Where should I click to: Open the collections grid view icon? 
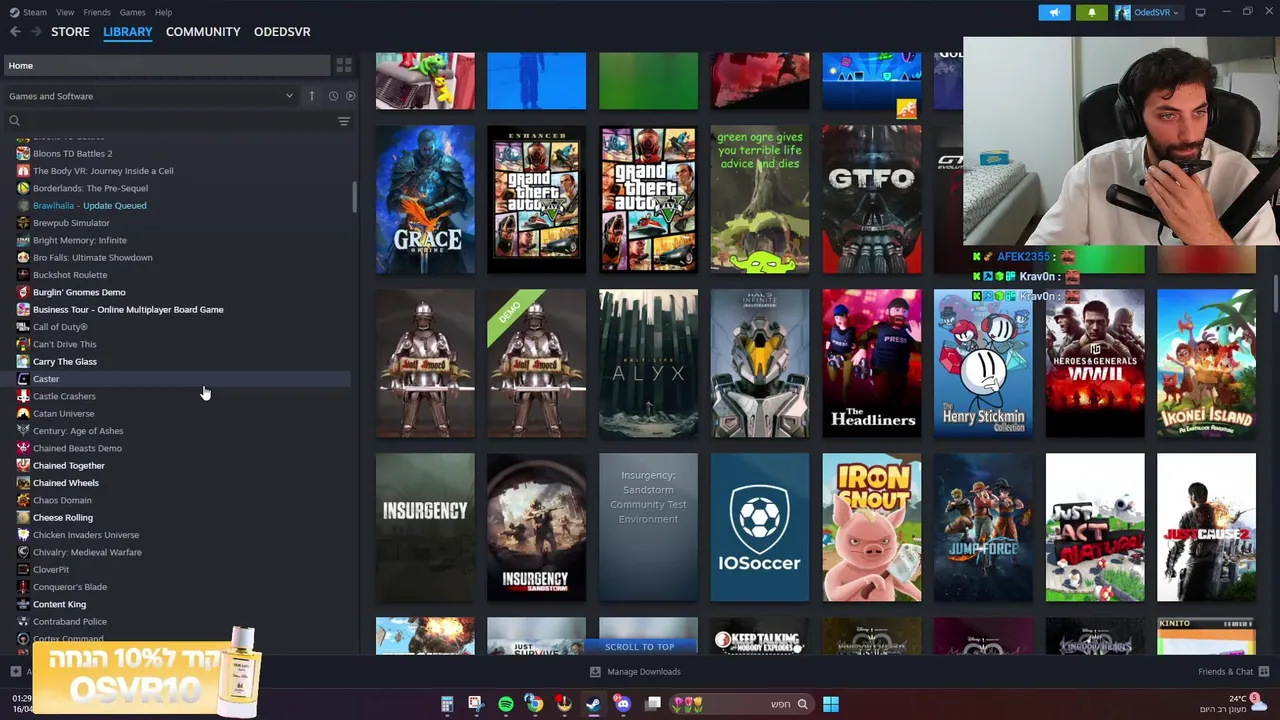pos(344,65)
